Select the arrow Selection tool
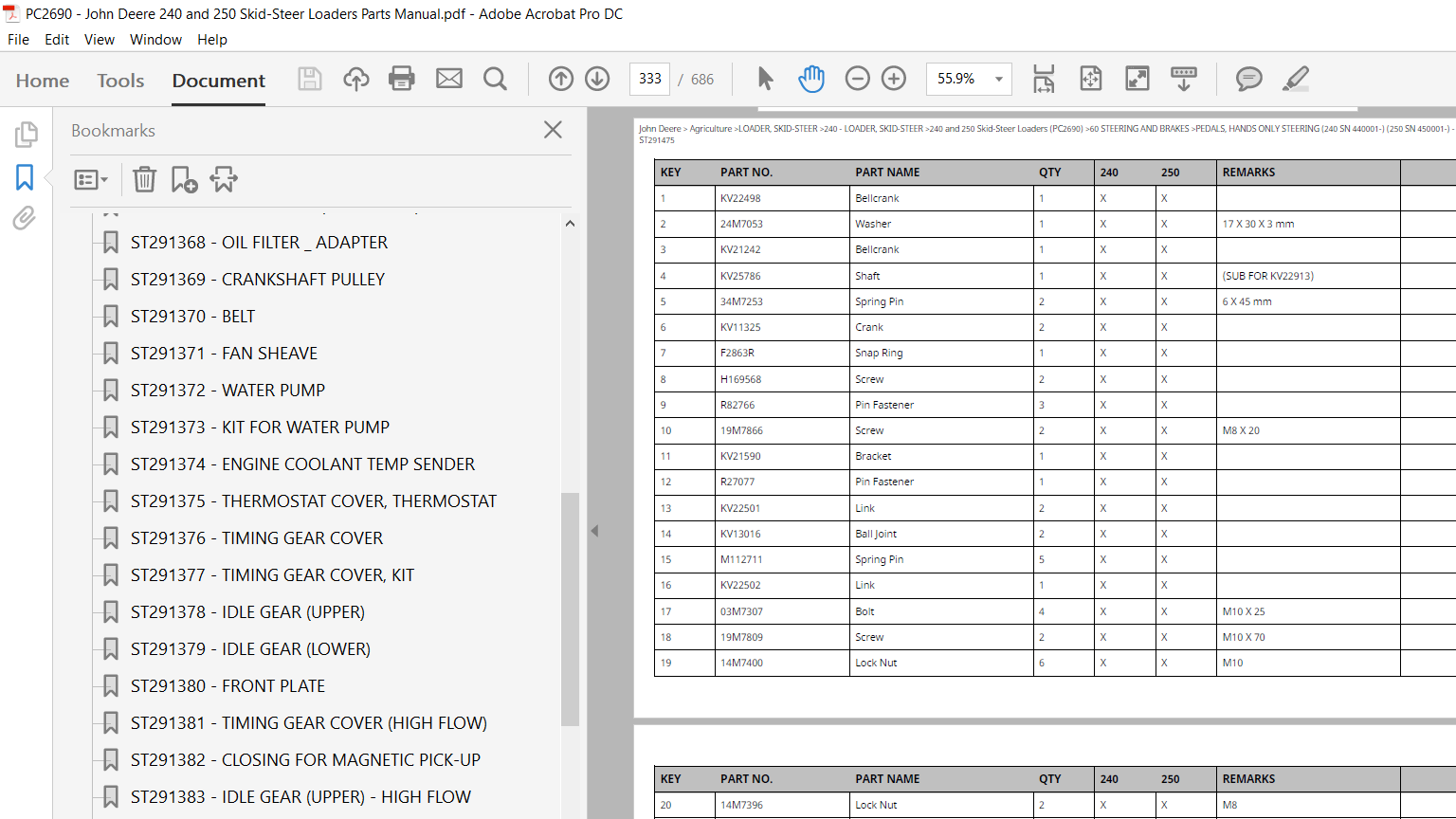The image size is (1456, 819). pyautogui.click(x=766, y=79)
